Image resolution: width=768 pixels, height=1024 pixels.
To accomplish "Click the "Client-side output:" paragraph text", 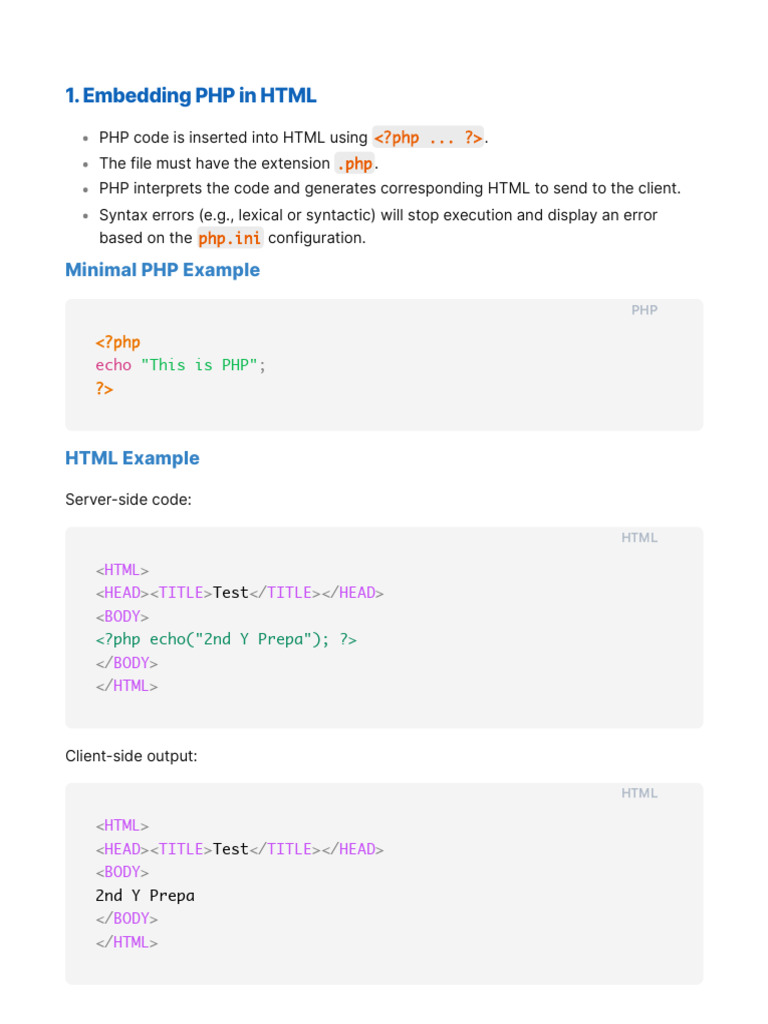I will 131,756.
